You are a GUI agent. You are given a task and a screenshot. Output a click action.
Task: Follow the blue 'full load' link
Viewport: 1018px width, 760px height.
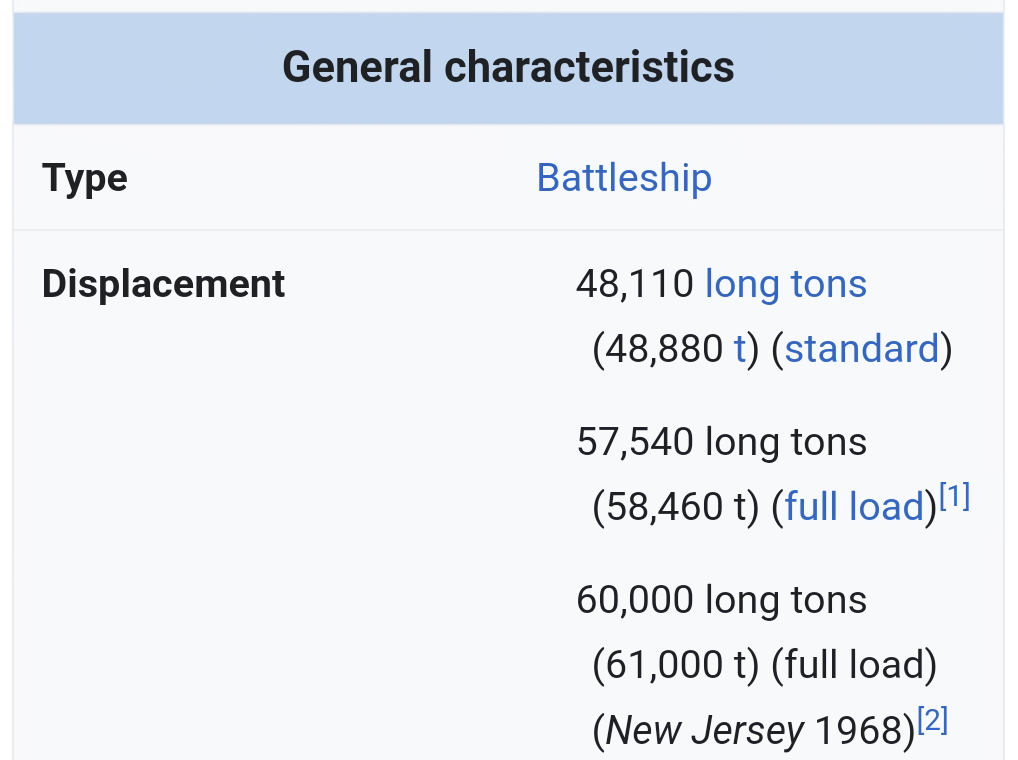[x=855, y=507]
